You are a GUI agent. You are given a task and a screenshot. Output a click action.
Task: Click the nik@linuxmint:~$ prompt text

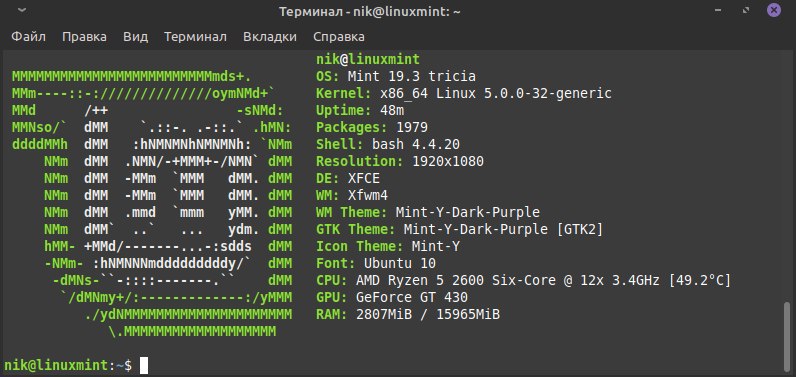pyautogui.click(x=68, y=365)
